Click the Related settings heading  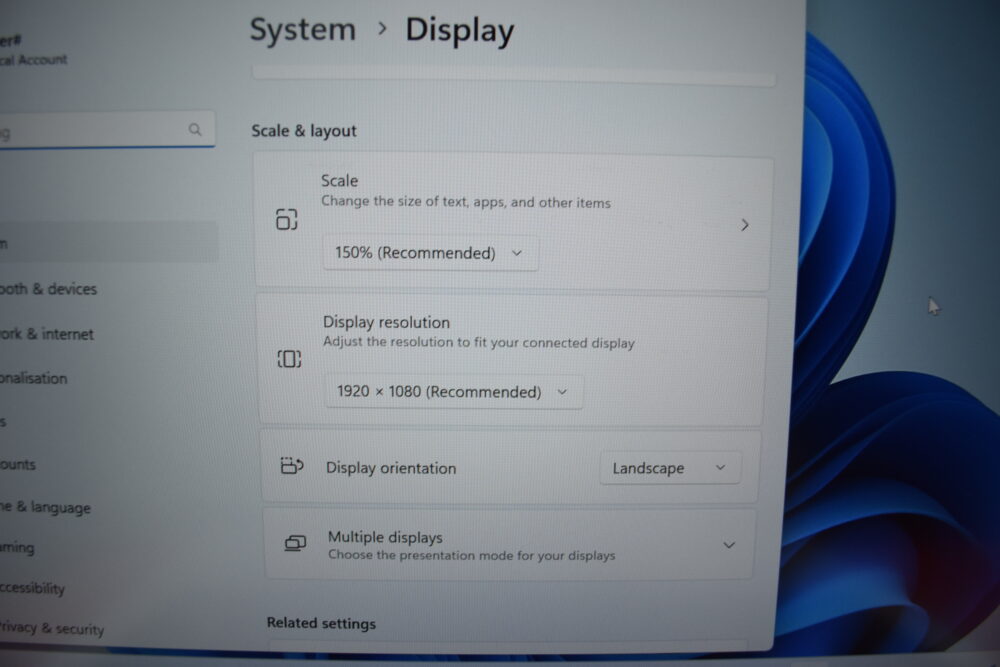pyautogui.click(x=321, y=623)
